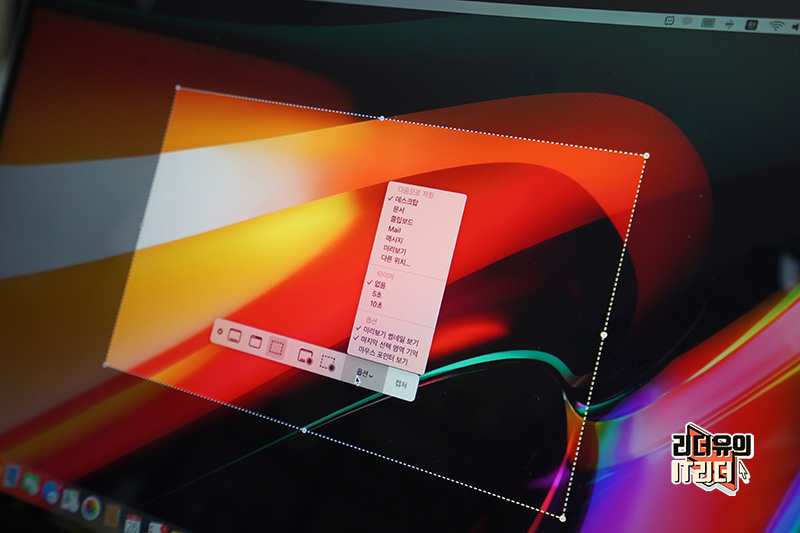Viewport: 800px width, 533px height.
Task: Open the 옵션 options dropdown
Action: coord(364,374)
